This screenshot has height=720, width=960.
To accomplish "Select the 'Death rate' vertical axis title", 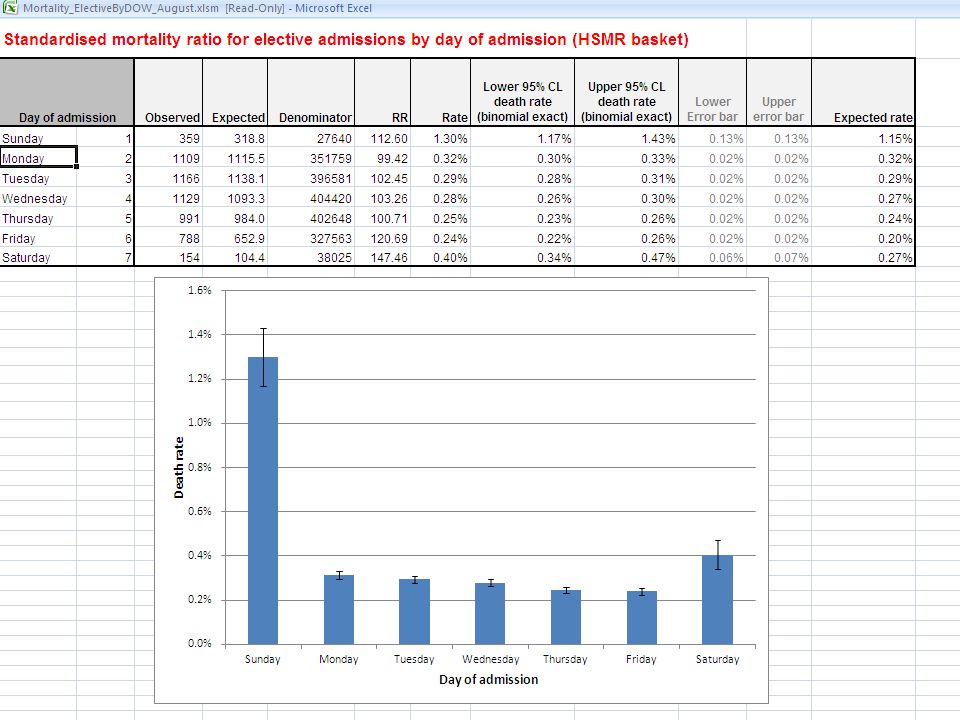I will coord(179,467).
